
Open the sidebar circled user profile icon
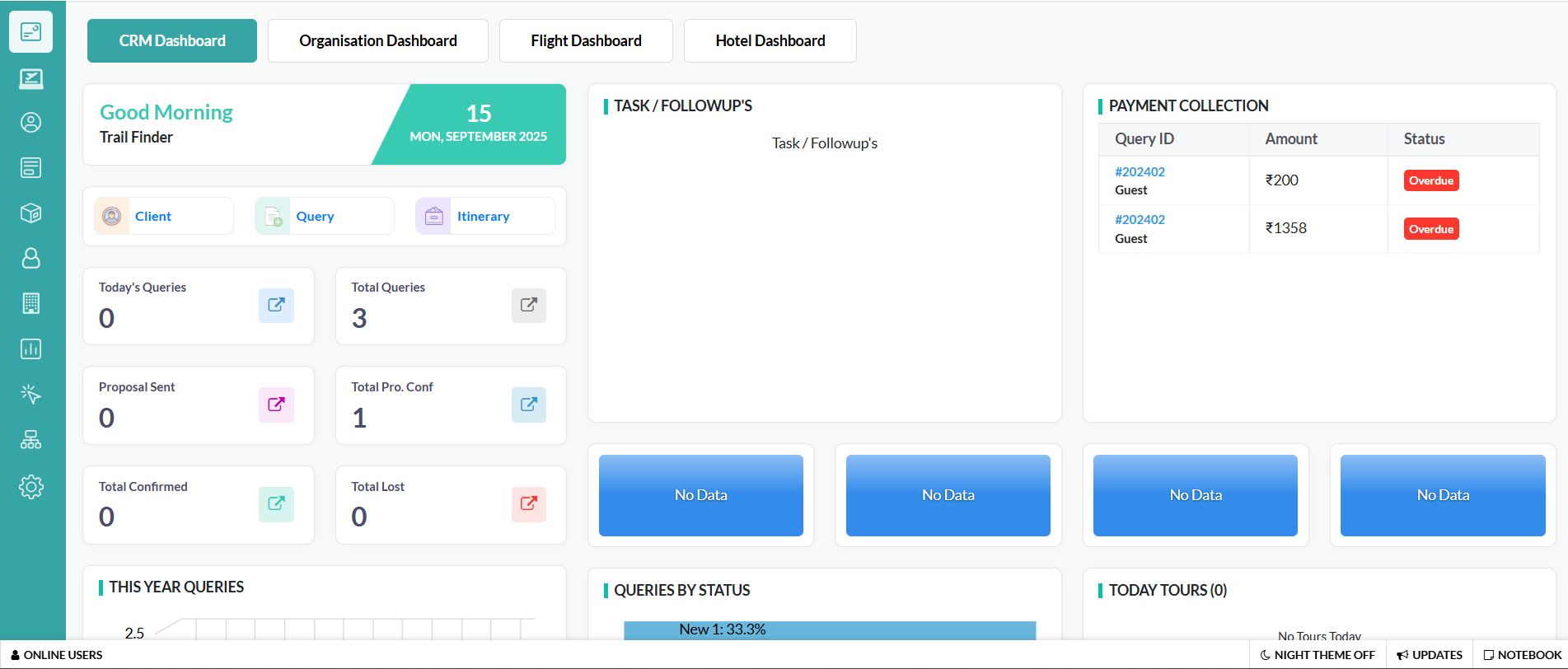30,123
